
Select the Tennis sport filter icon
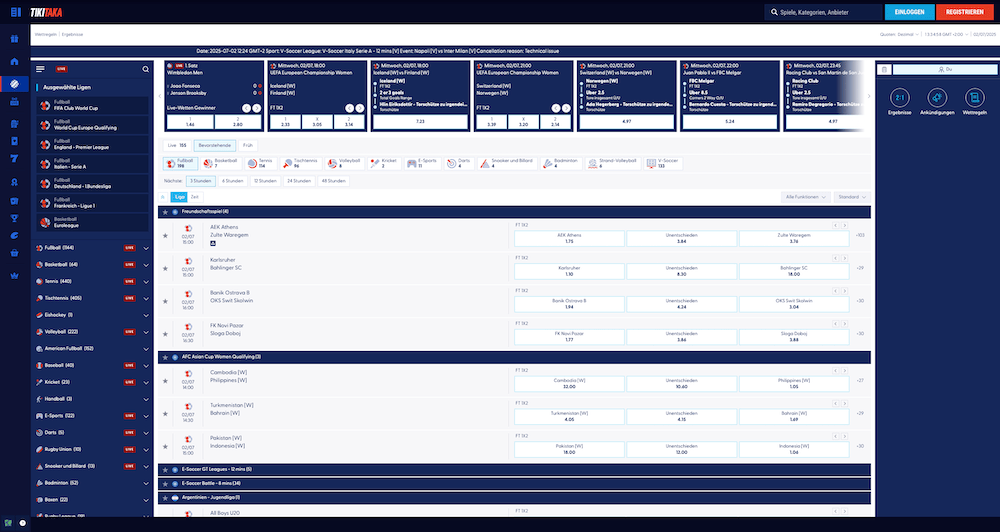click(265, 162)
